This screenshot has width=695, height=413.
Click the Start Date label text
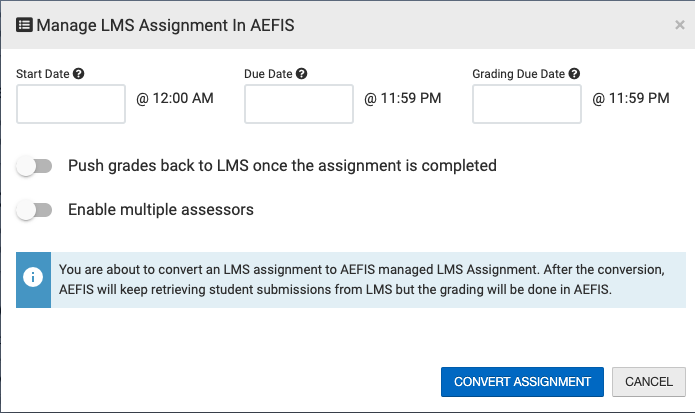43,73
